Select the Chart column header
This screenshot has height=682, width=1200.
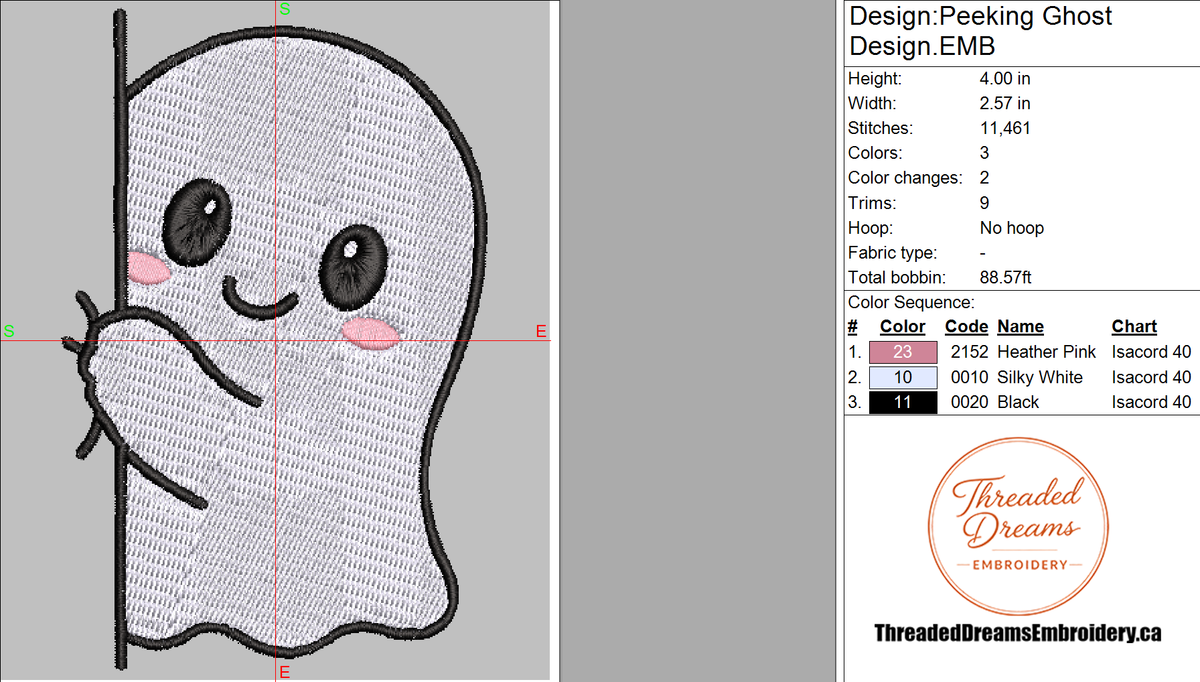(x=1134, y=327)
